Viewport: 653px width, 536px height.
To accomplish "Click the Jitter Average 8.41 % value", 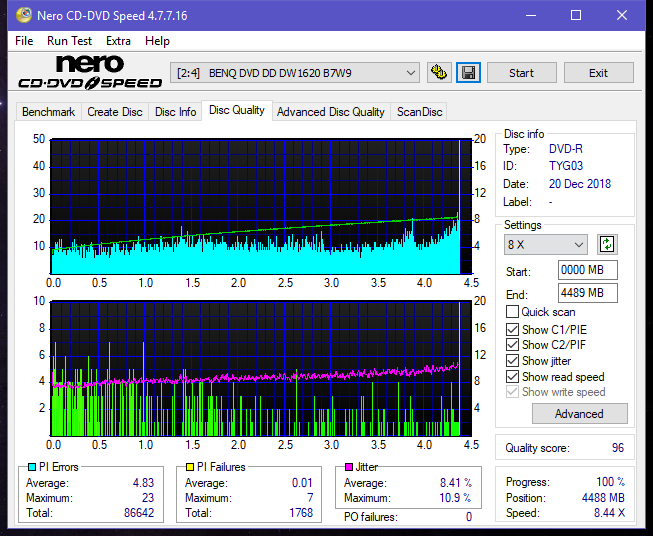I will pos(456,483).
